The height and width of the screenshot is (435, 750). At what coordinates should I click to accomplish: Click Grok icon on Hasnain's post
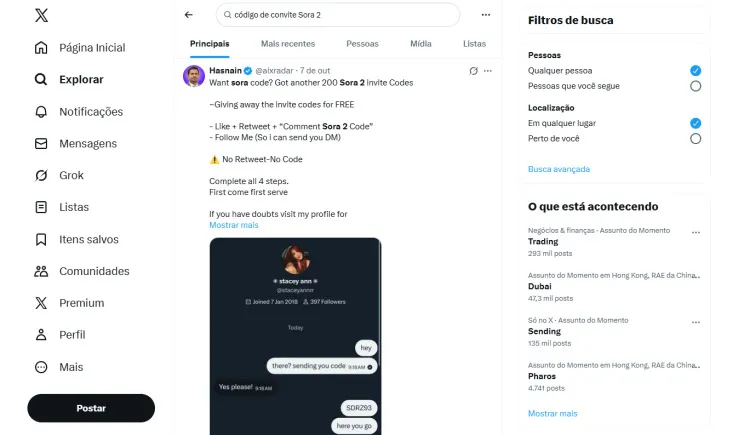click(x=474, y=71)
